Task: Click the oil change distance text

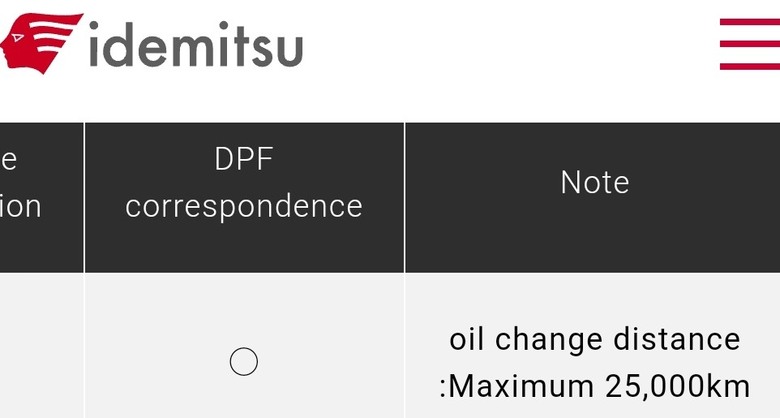Action: coord(595,339)
